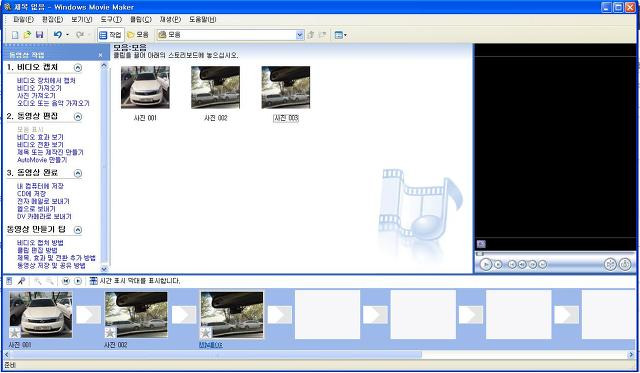Click the preview Split Clip button
The image size is (640, 373).
(x=610, y=264)
